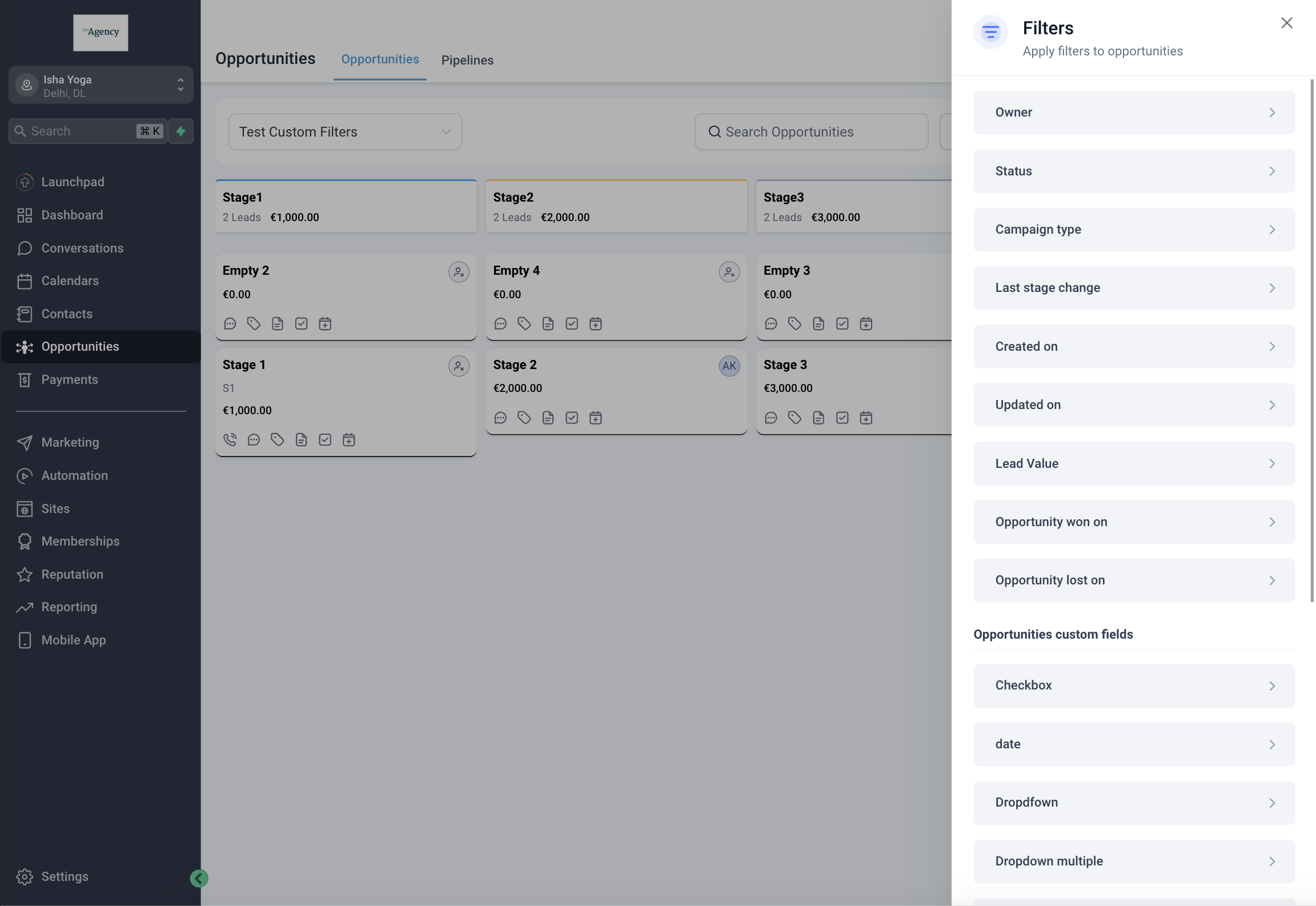Switch to the Pipelines tab
The height and width of the screenshot is (906, 1316).
[467, 60]
